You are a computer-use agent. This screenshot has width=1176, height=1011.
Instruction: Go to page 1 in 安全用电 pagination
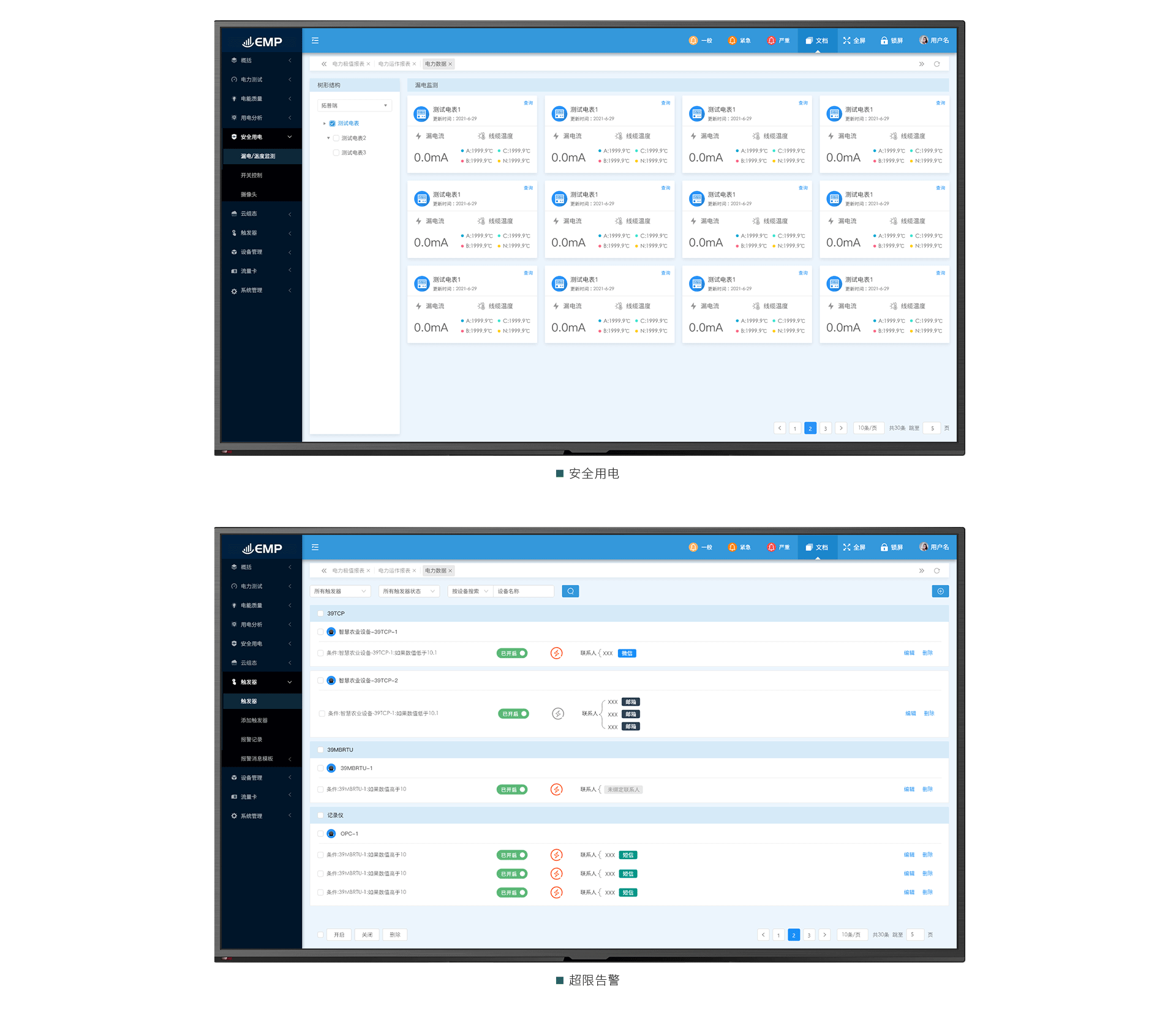(x=795, y=428)
